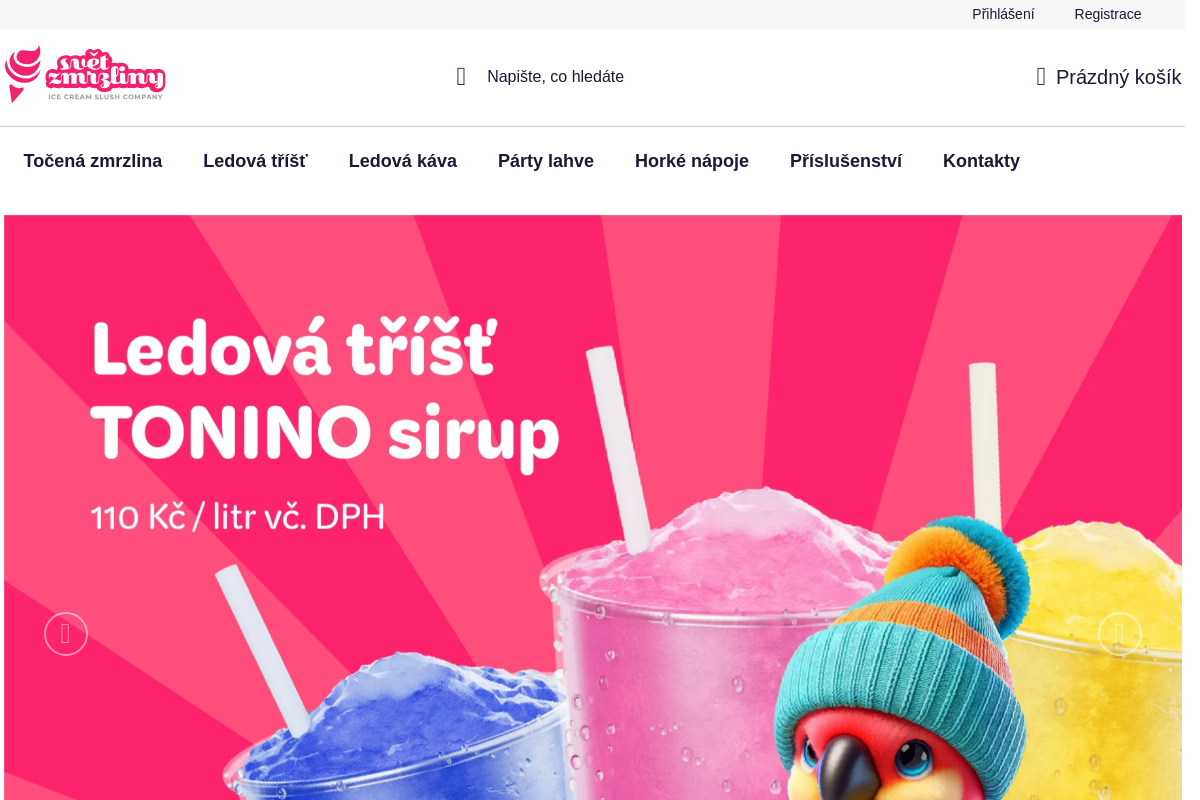Click the 110 Kč / litr price text
1200x800 pixels.
point(238,517)
